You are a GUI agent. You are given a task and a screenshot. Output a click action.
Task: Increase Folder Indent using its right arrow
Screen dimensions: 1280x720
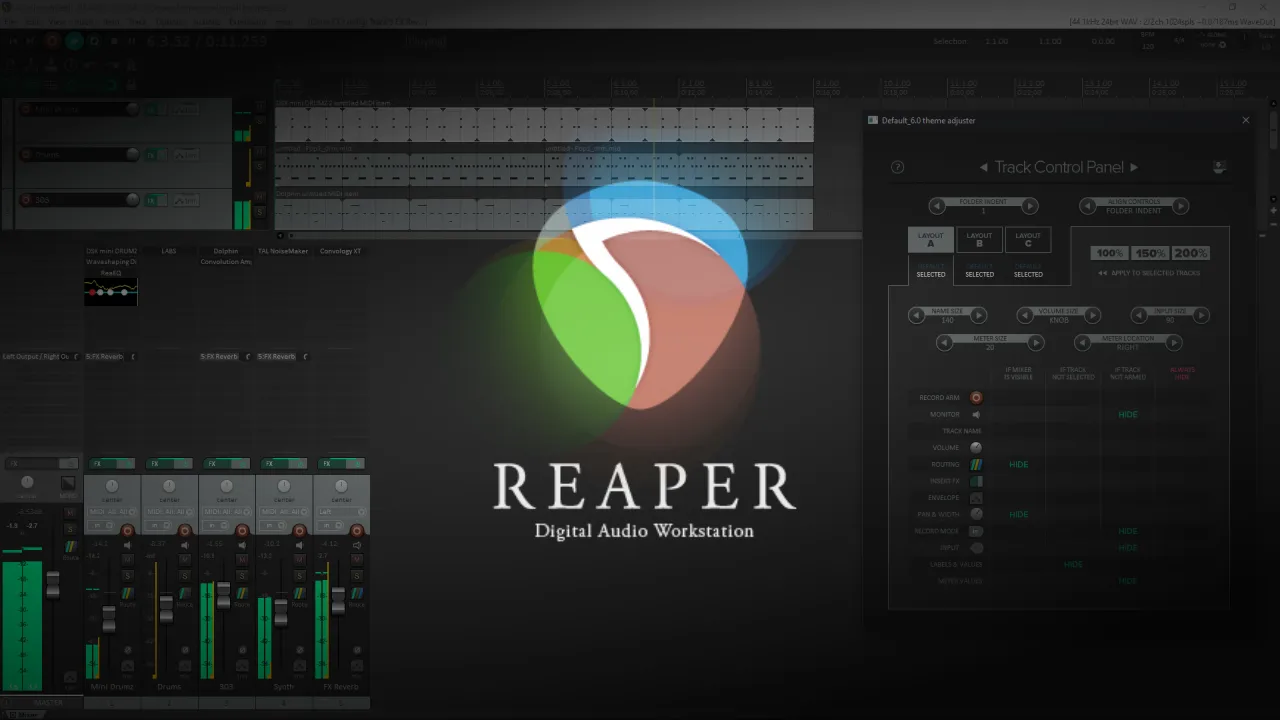point(1030,206)
